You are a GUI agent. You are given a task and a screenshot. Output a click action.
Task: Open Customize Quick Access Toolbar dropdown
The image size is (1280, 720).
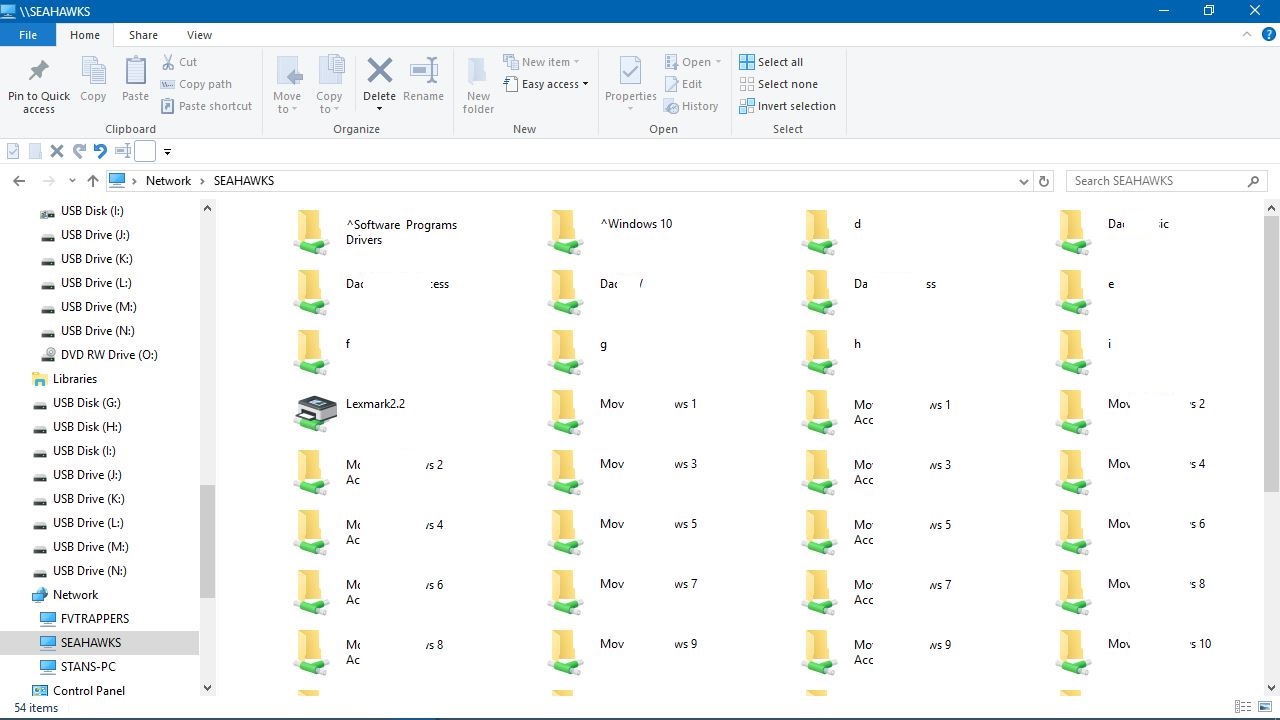(167, 152)
